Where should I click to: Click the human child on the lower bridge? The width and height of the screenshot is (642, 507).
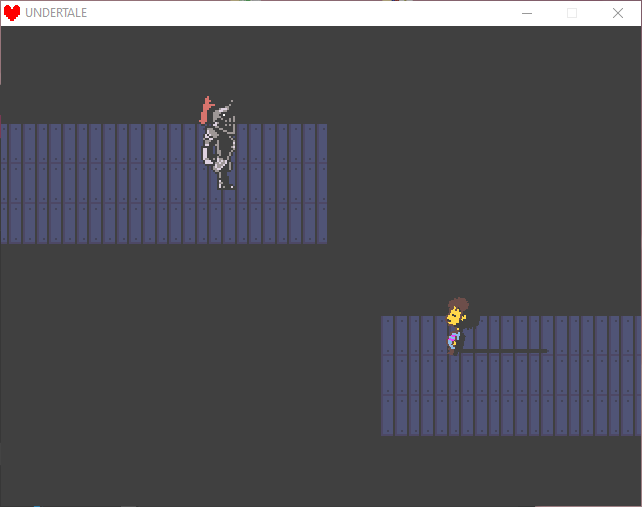pyautogui.click(x=459, y=326)
